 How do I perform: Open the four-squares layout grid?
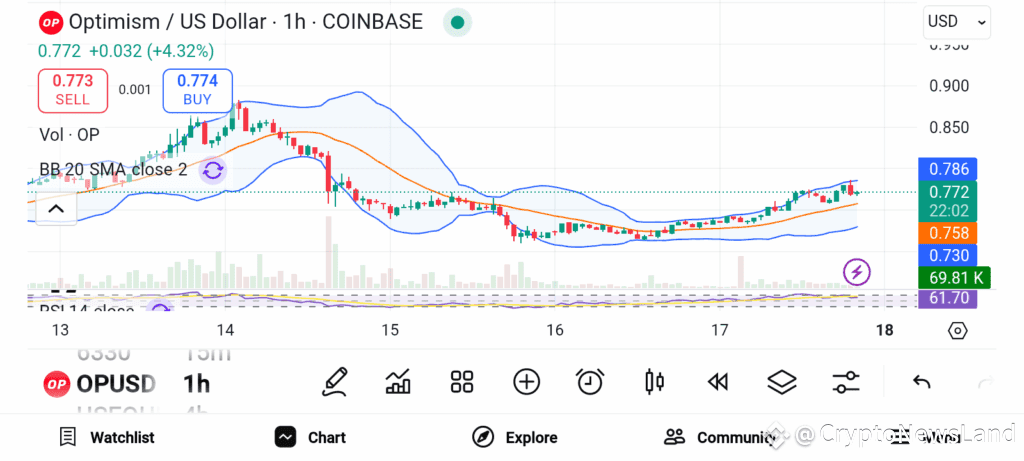coord(462,382)
